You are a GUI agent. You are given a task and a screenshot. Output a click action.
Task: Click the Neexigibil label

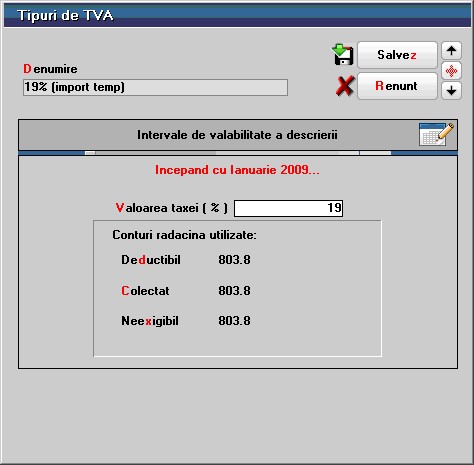150,321
